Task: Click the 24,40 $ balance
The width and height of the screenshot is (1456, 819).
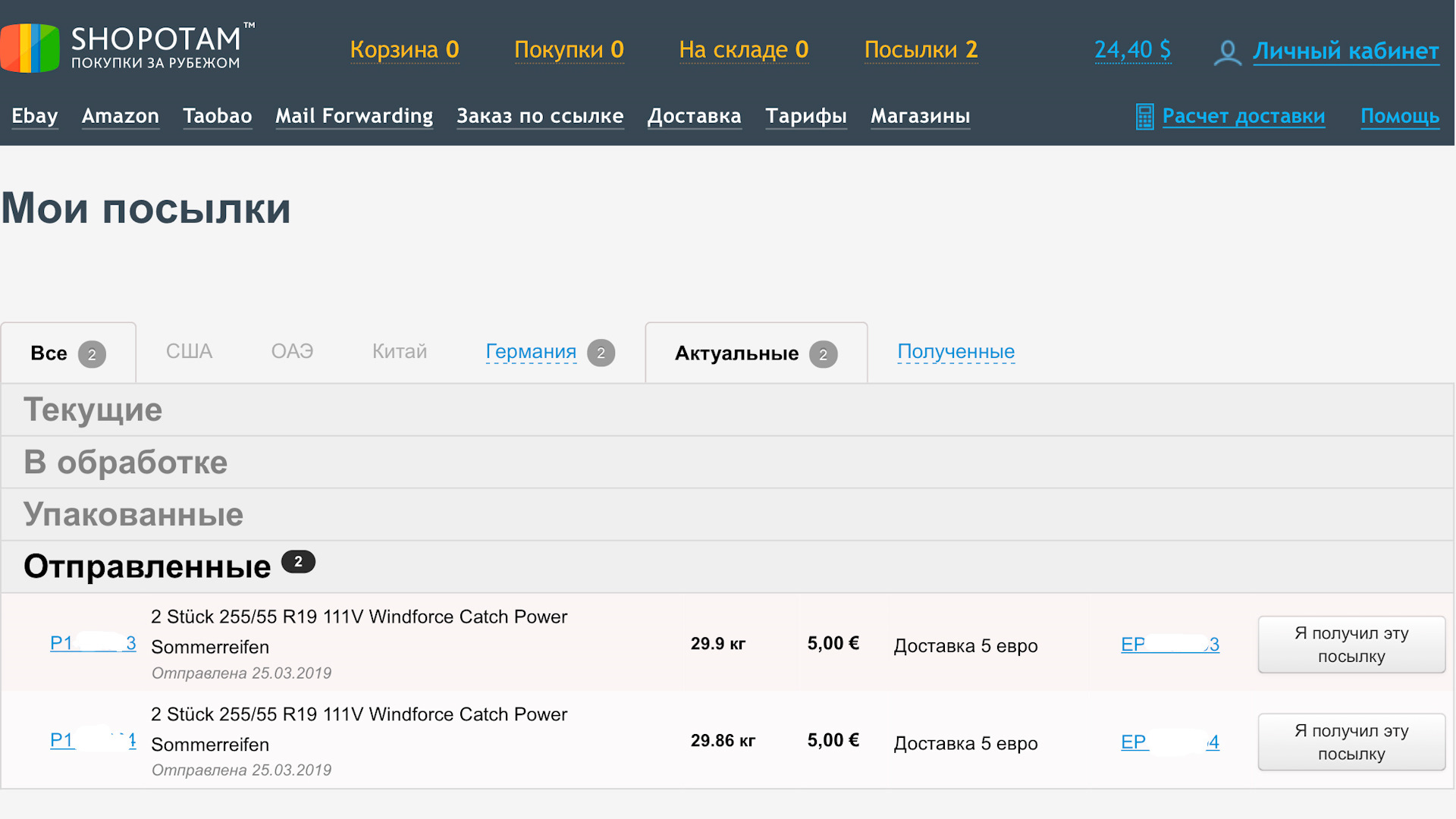Action: (x=1132, y=50)
